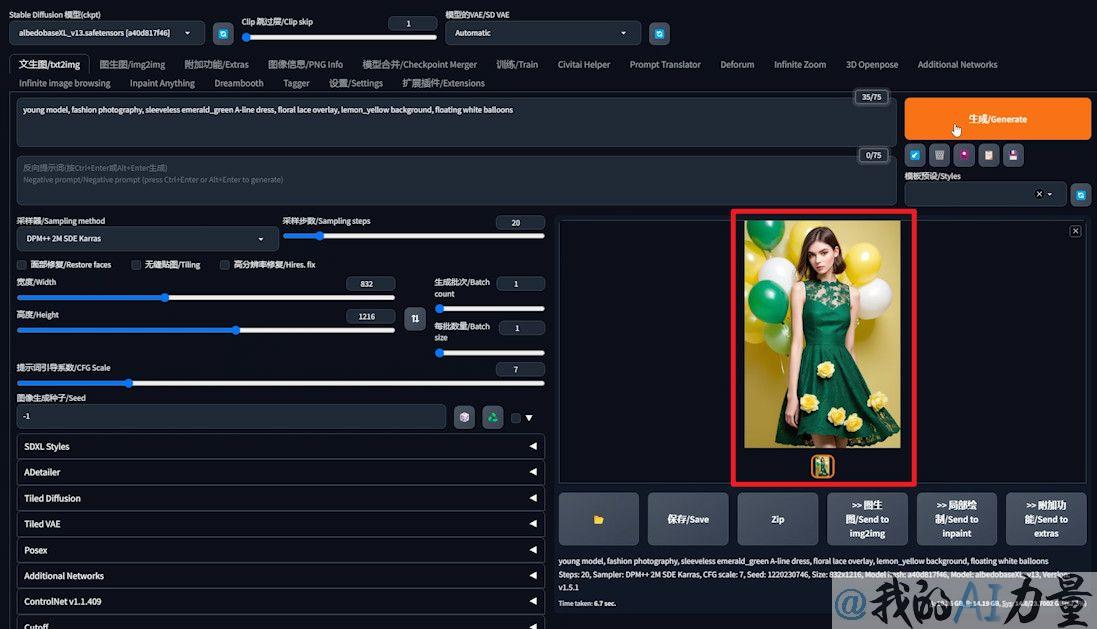Expand the ControlNet v1.1.409 section

pos(281,602)
